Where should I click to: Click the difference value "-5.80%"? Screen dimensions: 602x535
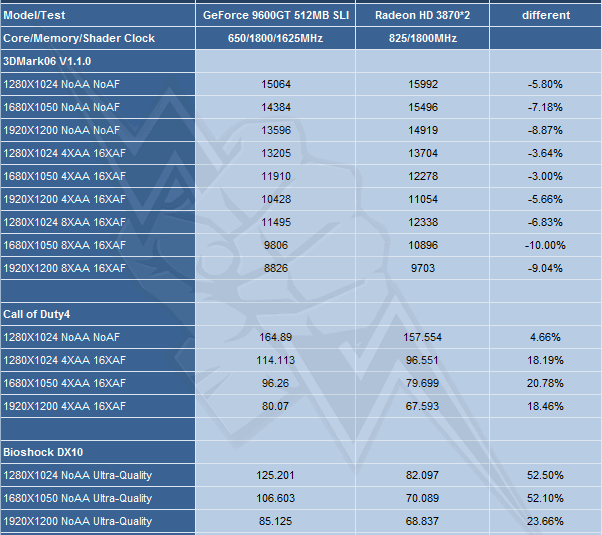tap(545, 84)
